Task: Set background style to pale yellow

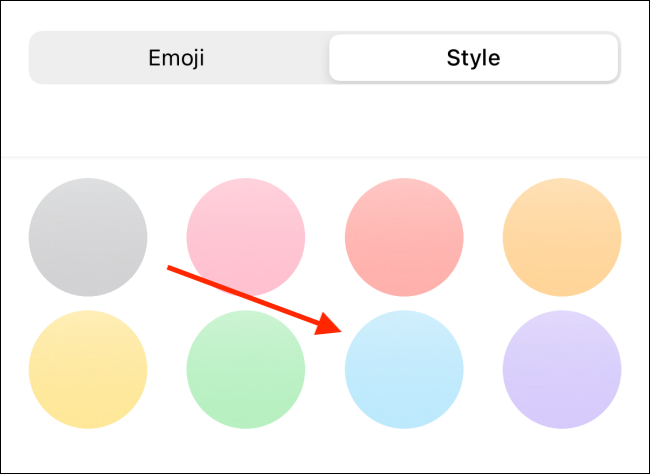Action: 88,369
